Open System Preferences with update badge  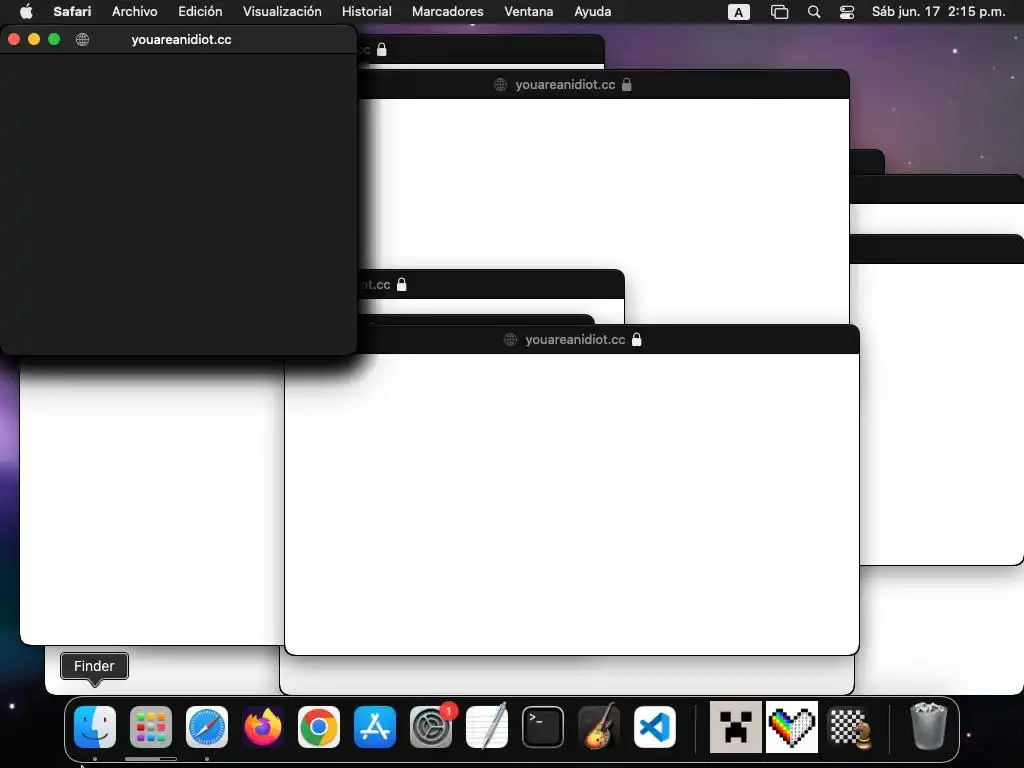point(431,727)
